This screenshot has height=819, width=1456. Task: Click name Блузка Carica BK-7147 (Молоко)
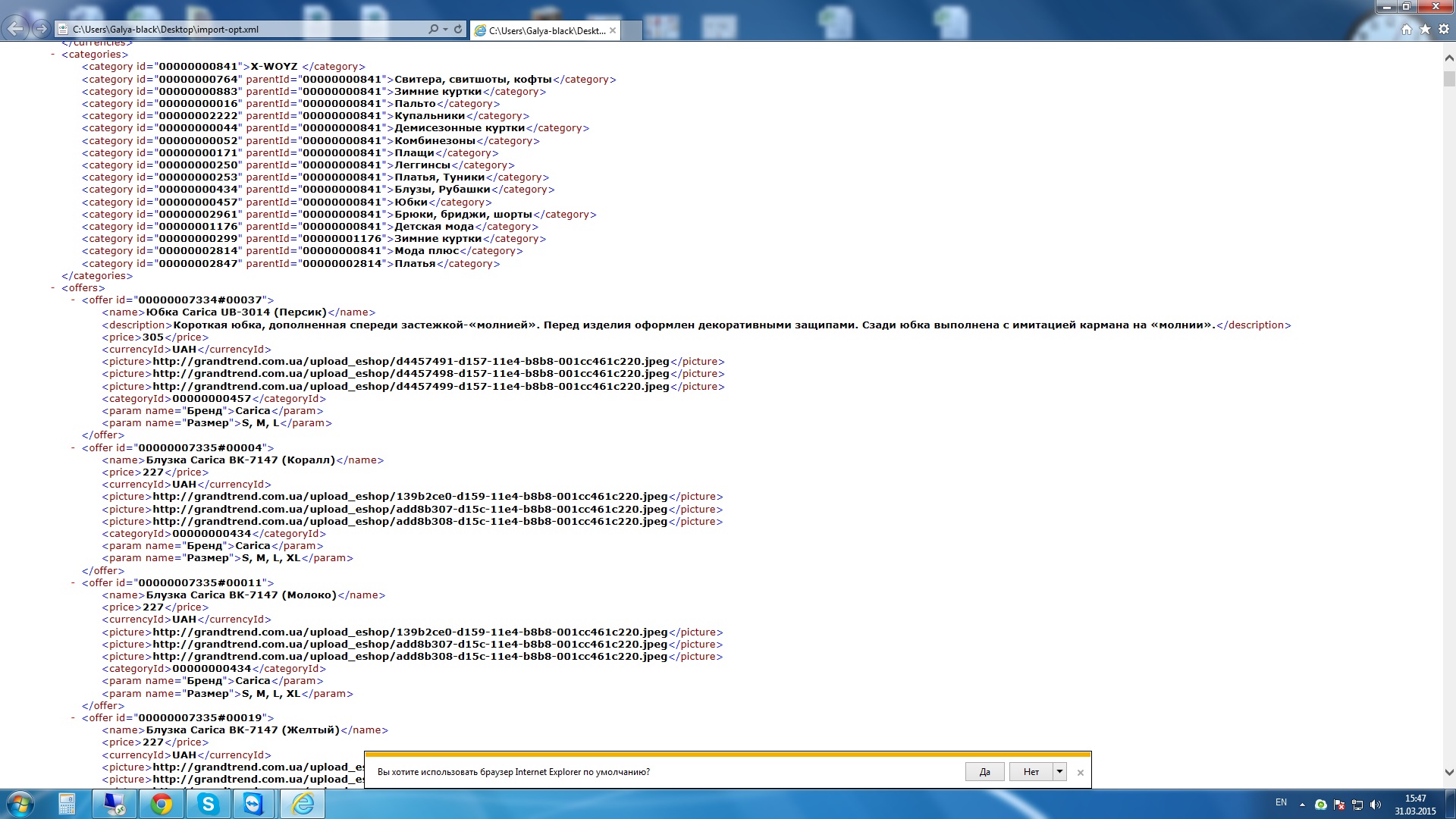[241, 595]
